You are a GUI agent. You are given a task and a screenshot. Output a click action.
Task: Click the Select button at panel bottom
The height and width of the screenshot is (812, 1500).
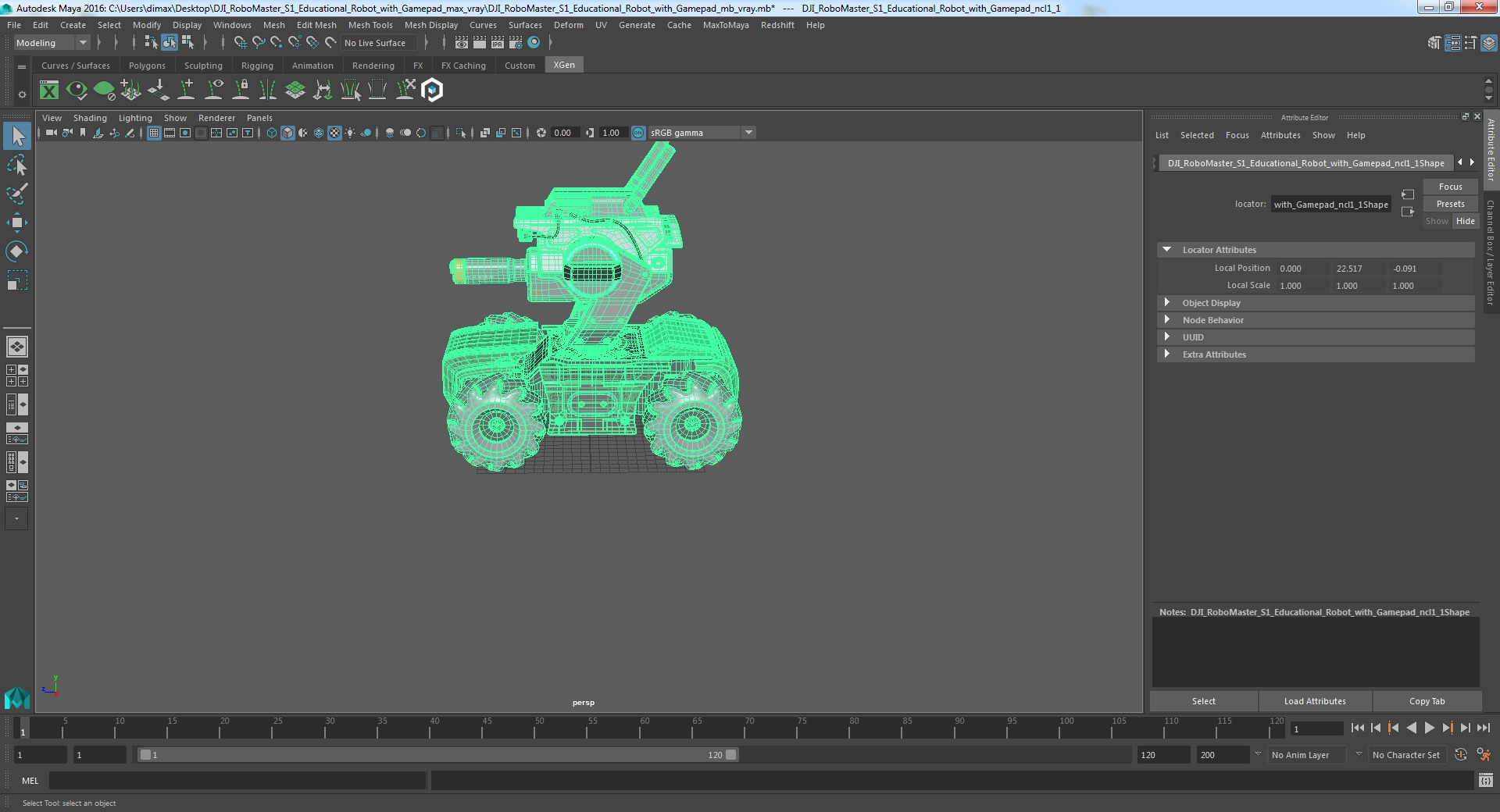pyautogui.click(x=1203, y=701)
